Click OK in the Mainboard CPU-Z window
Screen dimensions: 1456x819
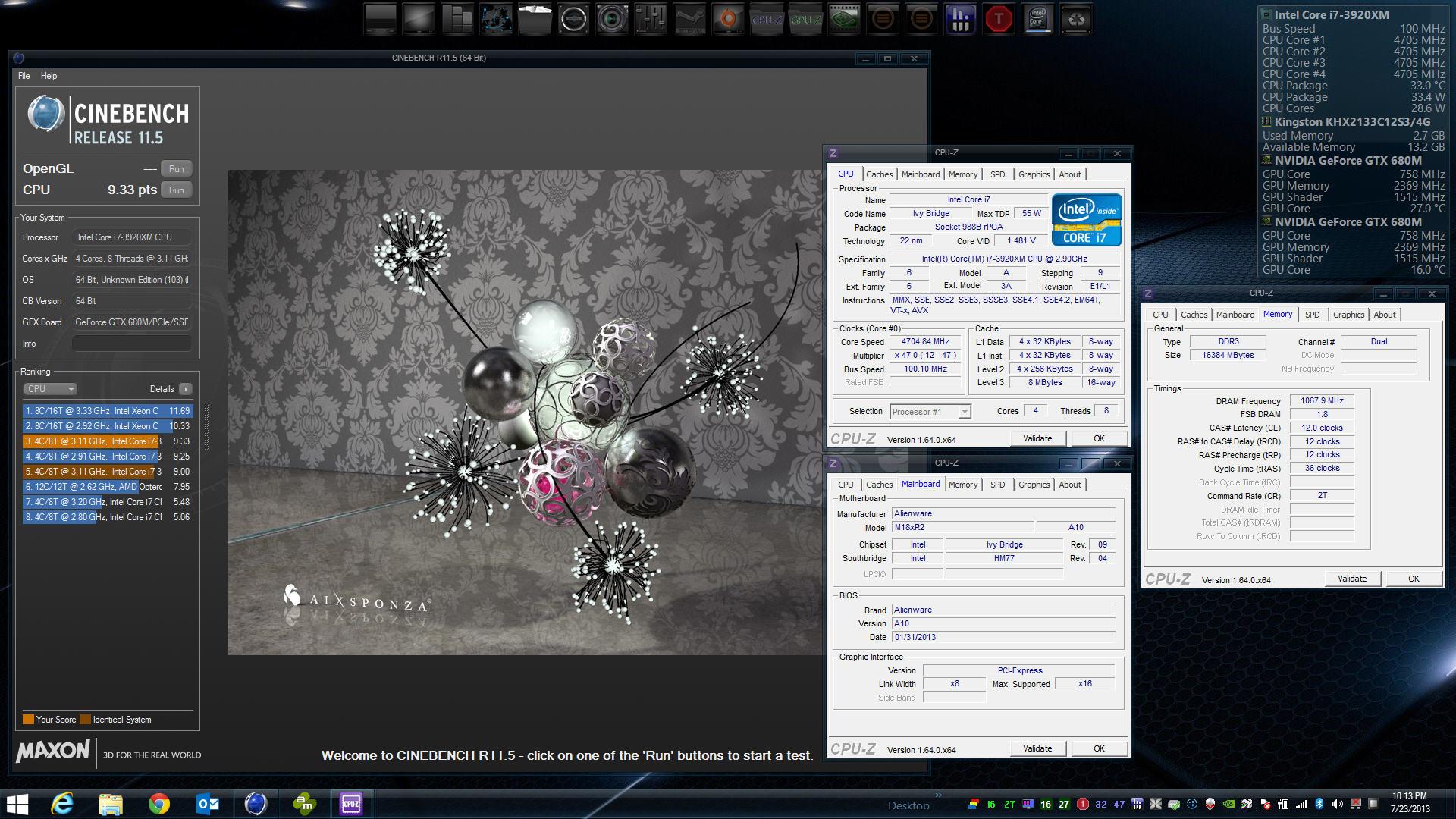[1099, 748]
